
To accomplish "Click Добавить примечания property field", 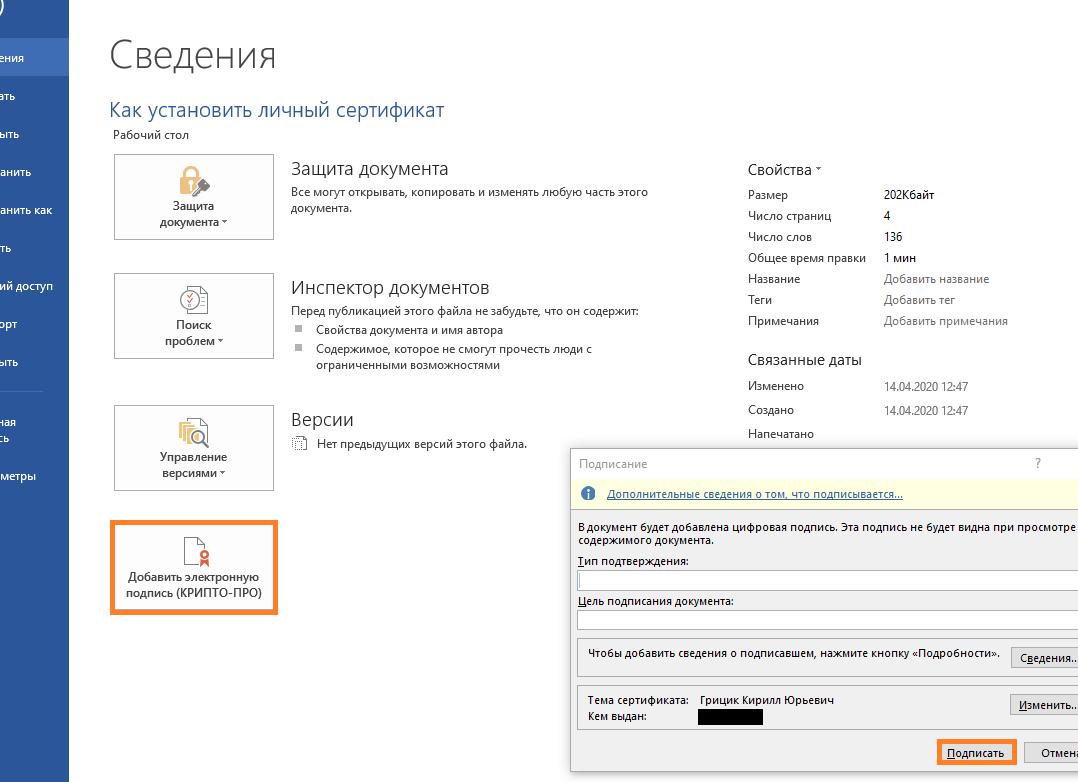I will tap(945, 321).
